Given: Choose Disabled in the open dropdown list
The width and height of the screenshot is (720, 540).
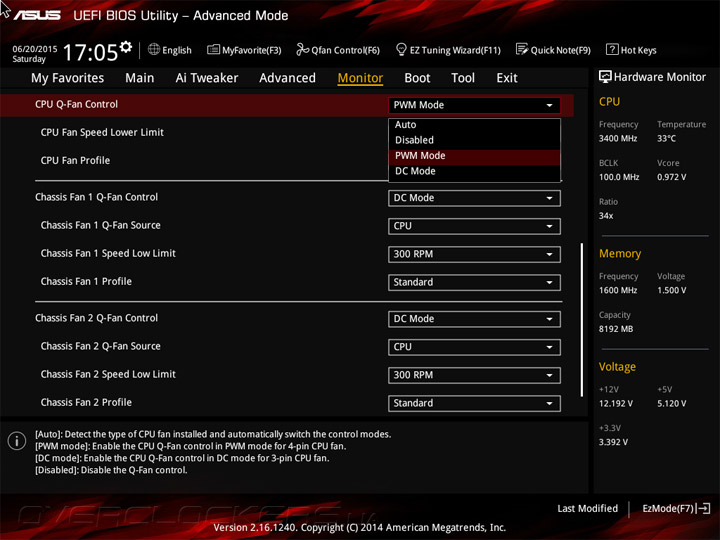Looking at the screenshot, I should pos(474,140).
